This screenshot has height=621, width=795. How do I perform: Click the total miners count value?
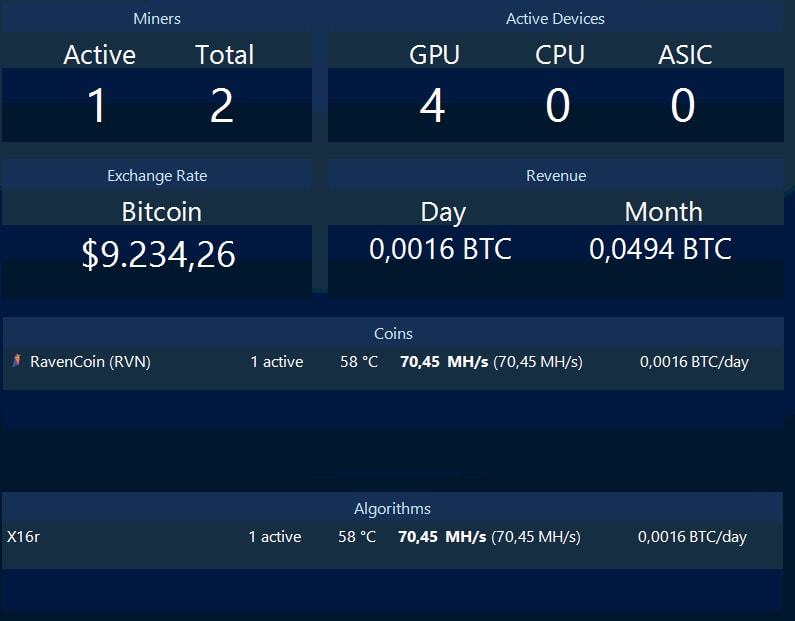[x=222, y=106]
